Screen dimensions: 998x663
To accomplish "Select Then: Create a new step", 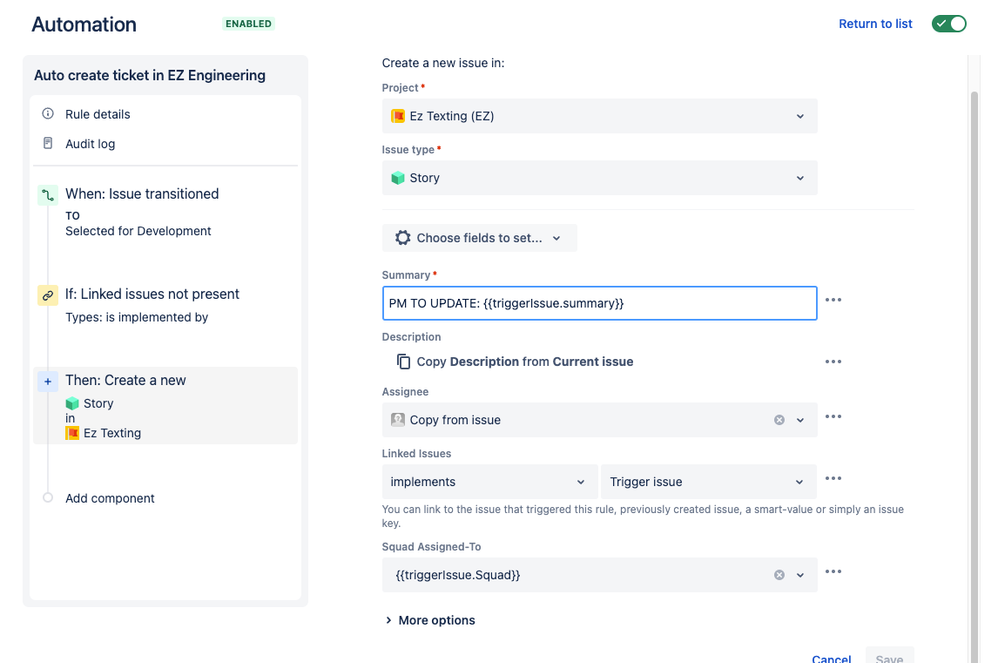I will tap(165, 405).
